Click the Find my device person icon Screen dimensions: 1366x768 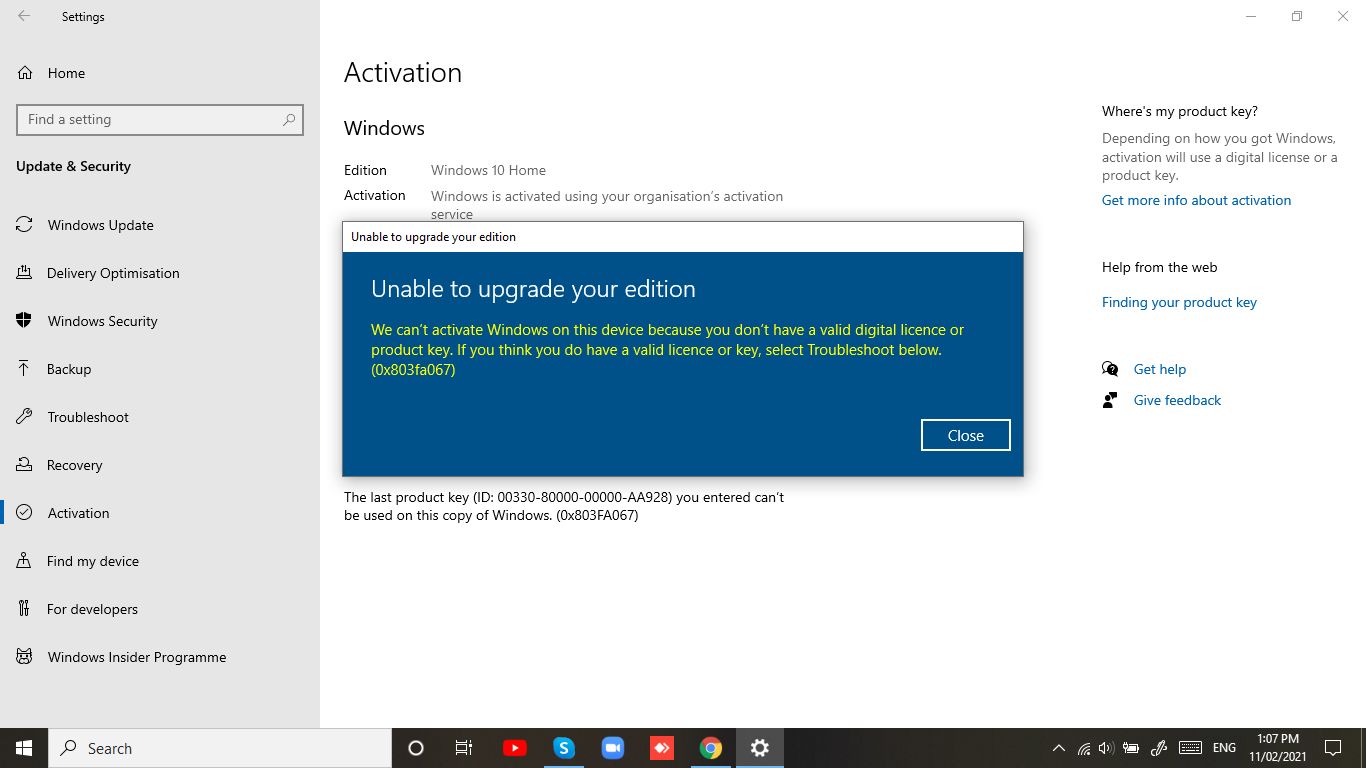24,561
